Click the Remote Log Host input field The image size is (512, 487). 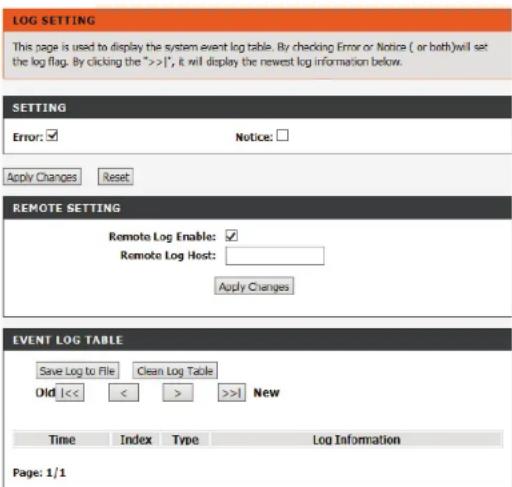[x=275, y=256]
